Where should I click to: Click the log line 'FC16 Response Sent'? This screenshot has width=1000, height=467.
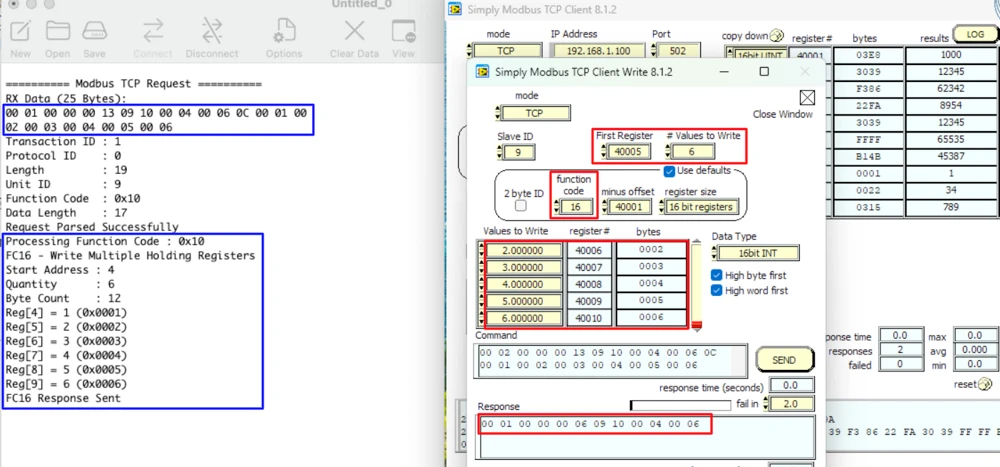[x=63, y=398]
